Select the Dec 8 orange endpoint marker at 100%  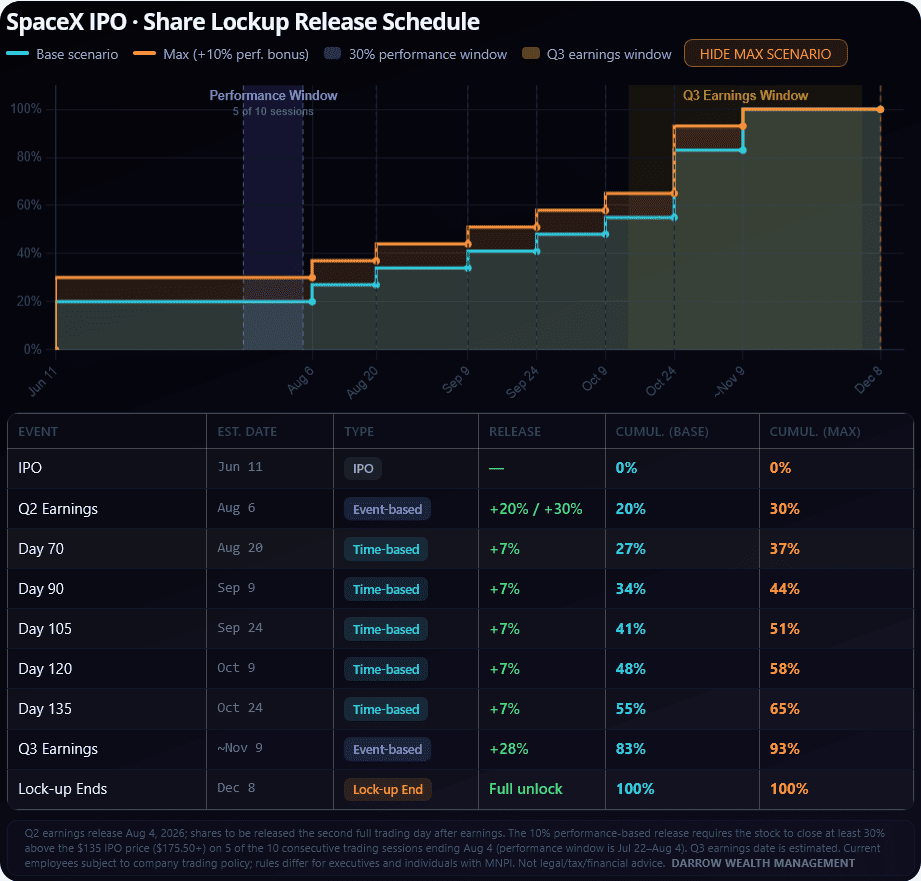pyautogui.click(x=880, y=109)
